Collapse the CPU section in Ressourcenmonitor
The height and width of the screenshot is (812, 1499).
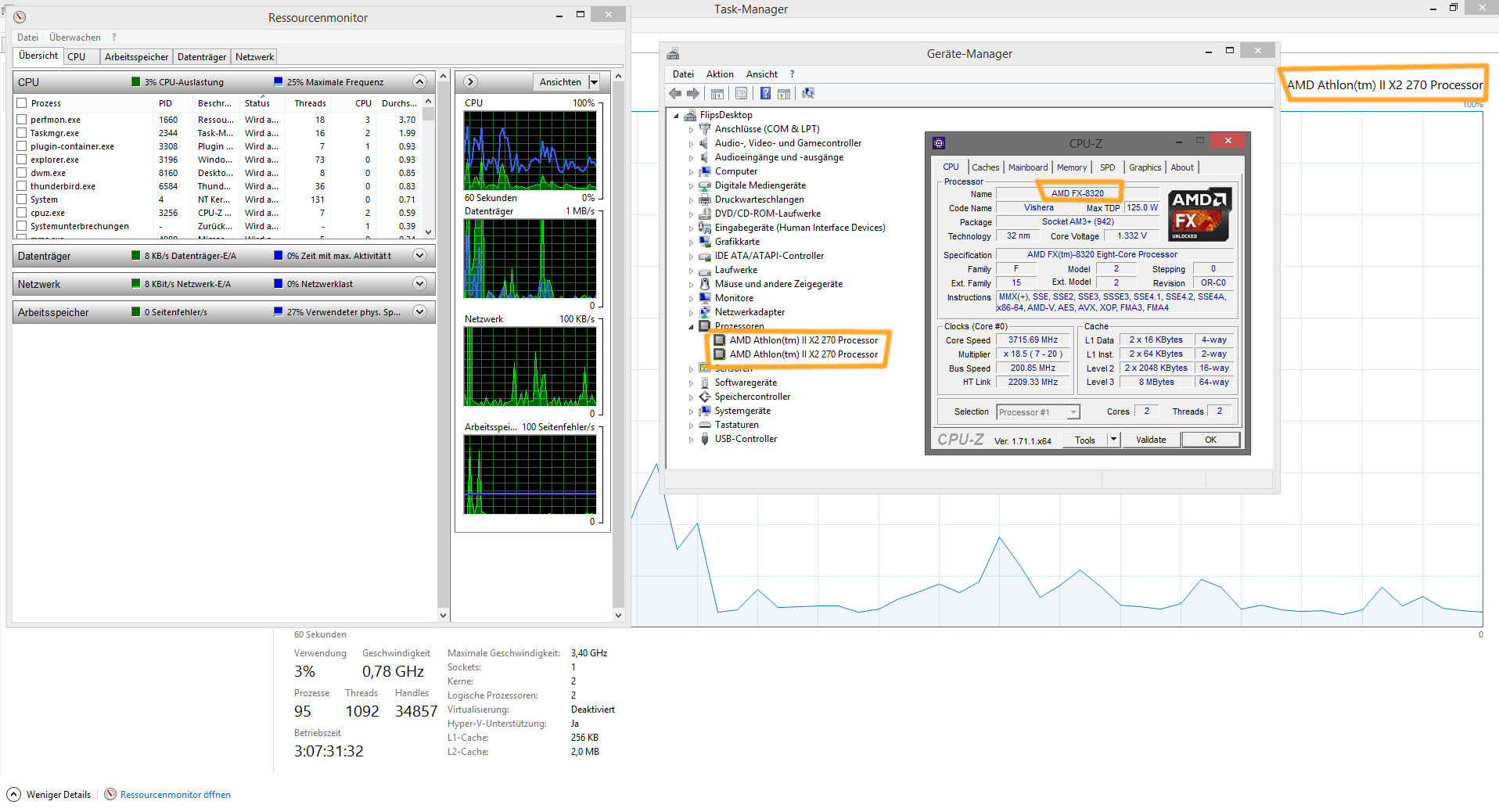click(420, 82)
